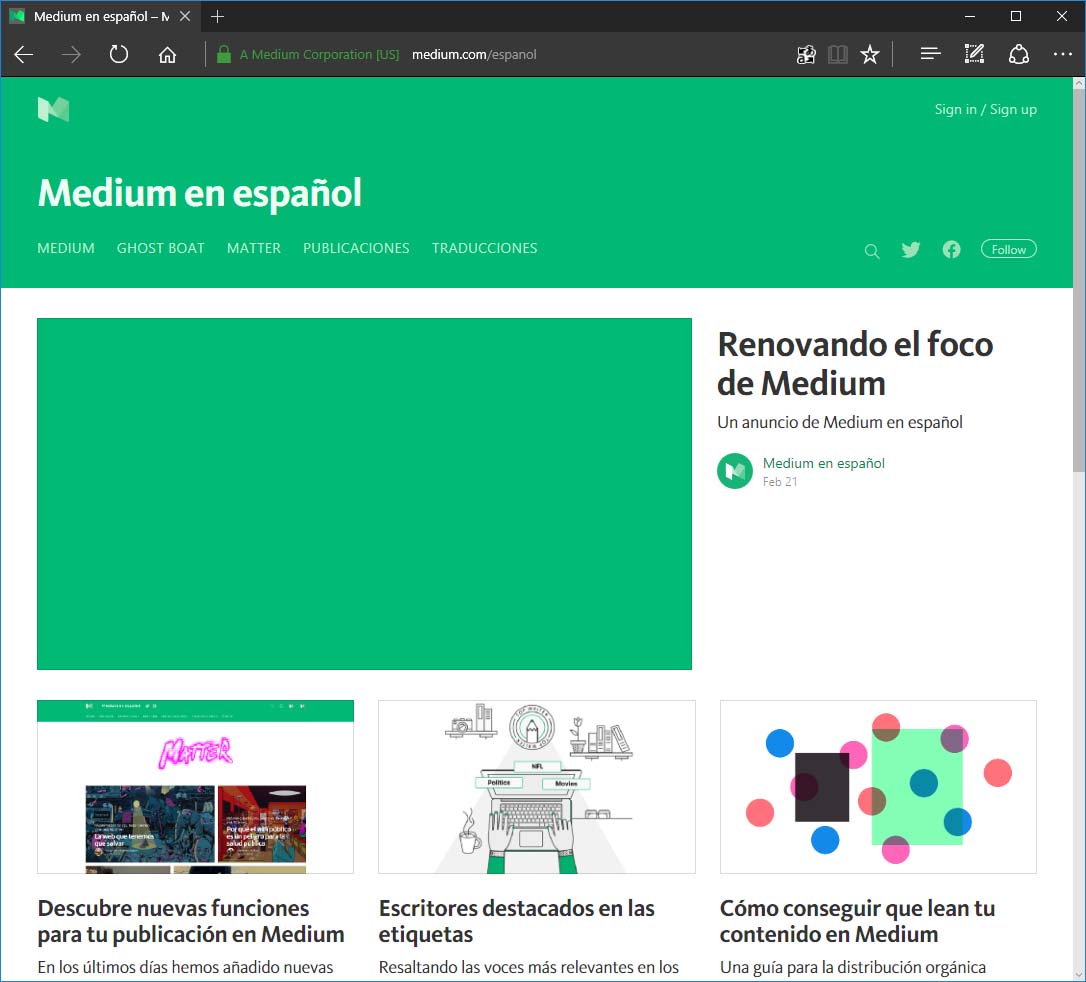
Task: Open Cómo conseguir que lean tu contenido article
Action: tap(857, 921)
